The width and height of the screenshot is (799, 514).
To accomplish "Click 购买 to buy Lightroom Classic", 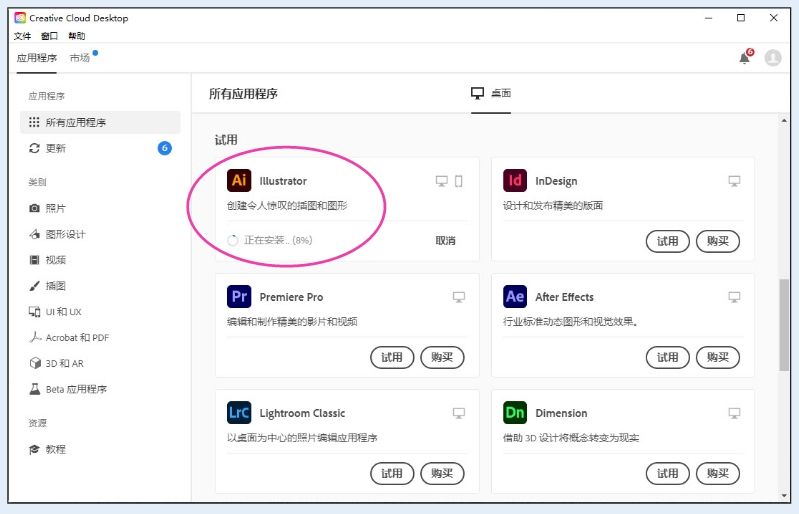I will coord(442,473).
